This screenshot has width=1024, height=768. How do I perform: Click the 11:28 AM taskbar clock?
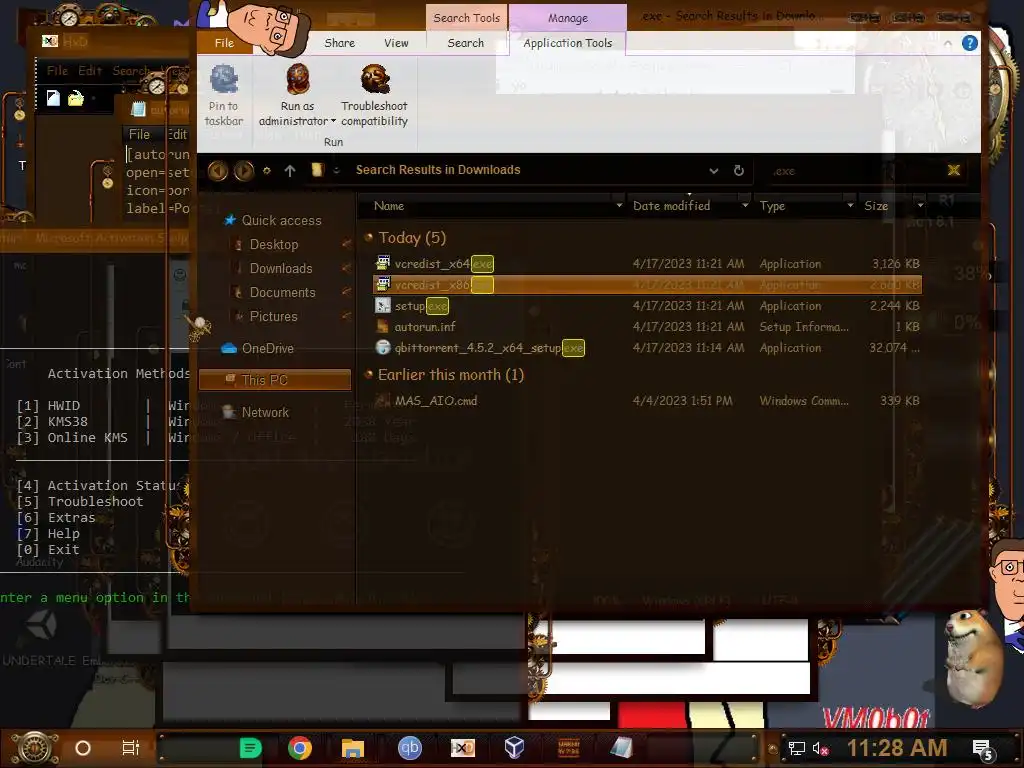pos(897,748)
